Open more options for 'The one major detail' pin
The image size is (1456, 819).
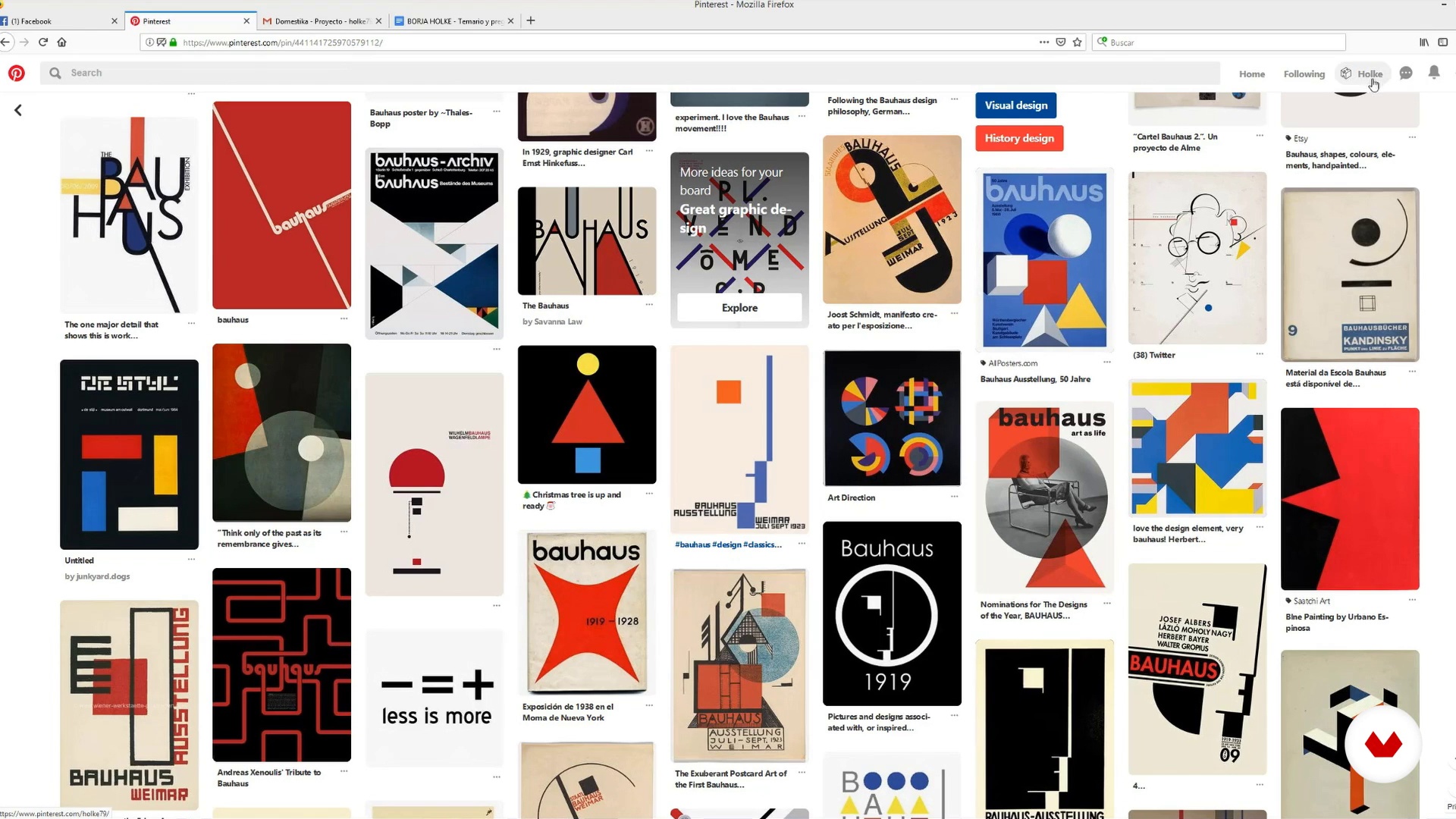(x=191, y=324)
